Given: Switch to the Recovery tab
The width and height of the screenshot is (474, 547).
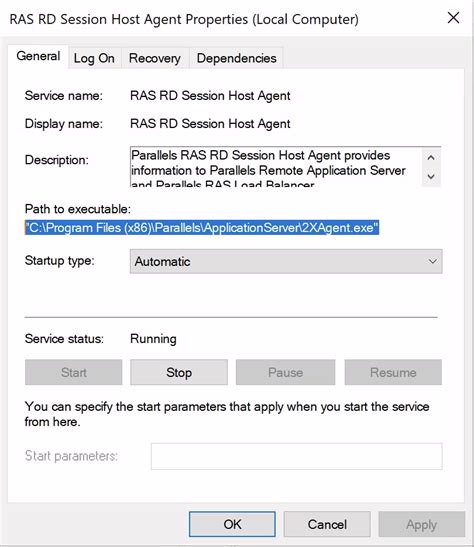Looking at the screenshot, I should [155, 58].
